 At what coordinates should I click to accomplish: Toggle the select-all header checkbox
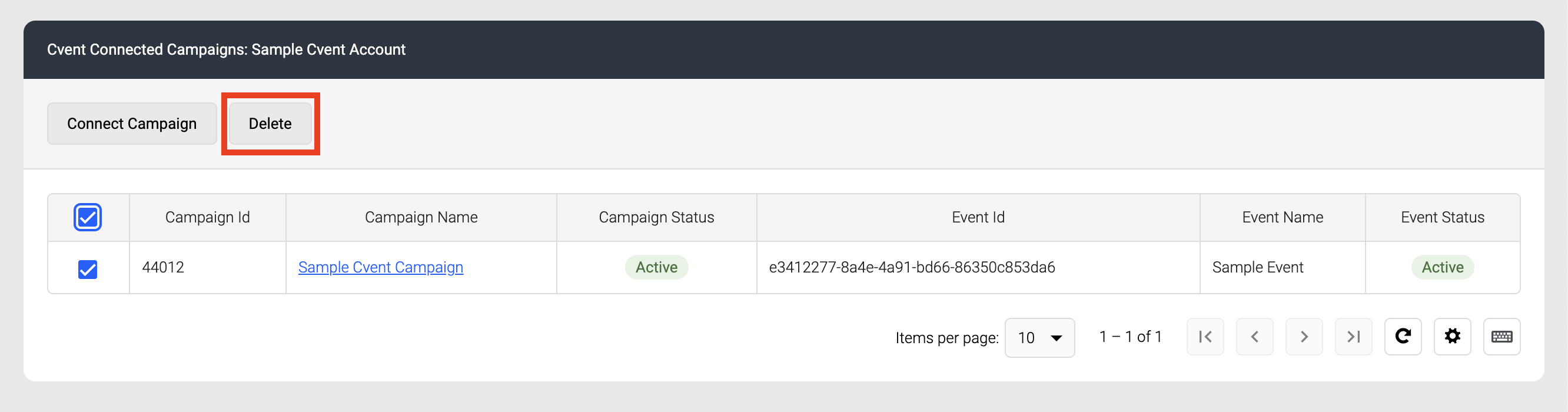(88, 217)
